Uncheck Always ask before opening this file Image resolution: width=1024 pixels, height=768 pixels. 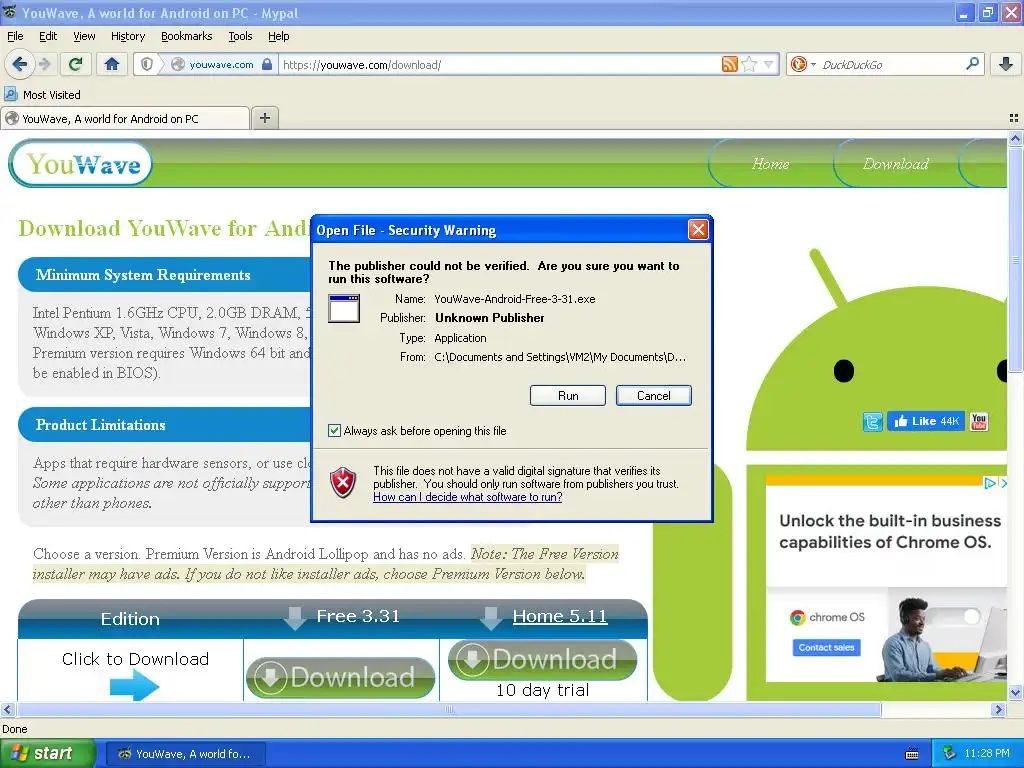pyautogui.click(x=334, y=430)
